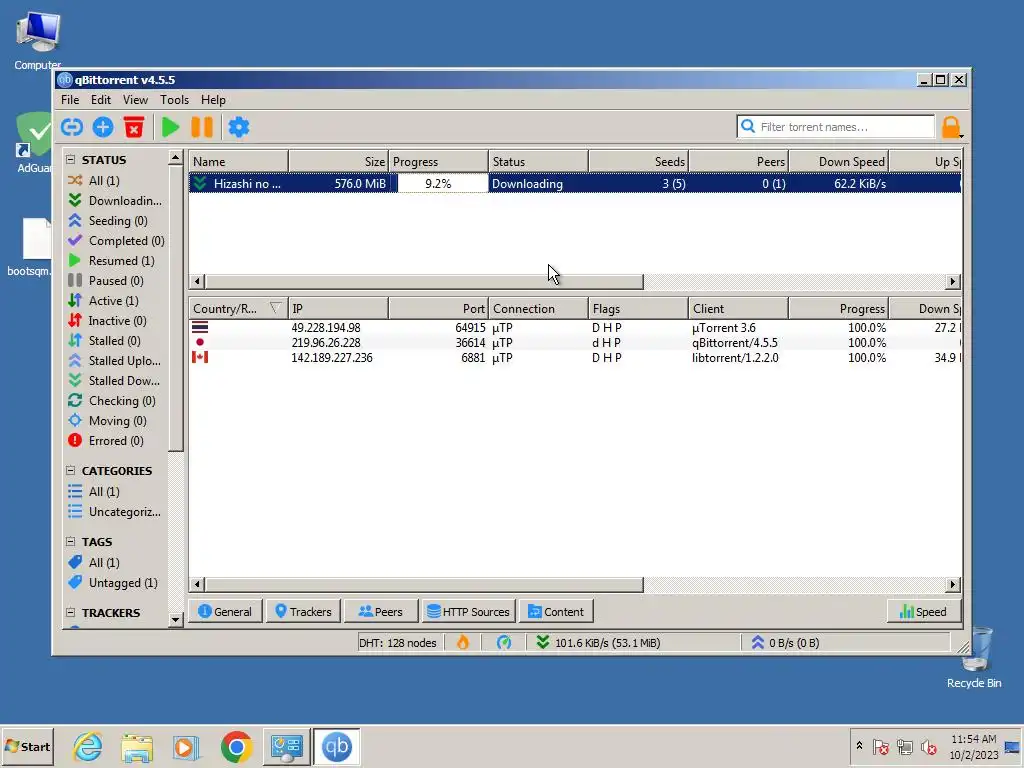Click the download speed 101.6 KiB/s status
The width and height of the screenshot is (1024, 768).
(598, 643)
